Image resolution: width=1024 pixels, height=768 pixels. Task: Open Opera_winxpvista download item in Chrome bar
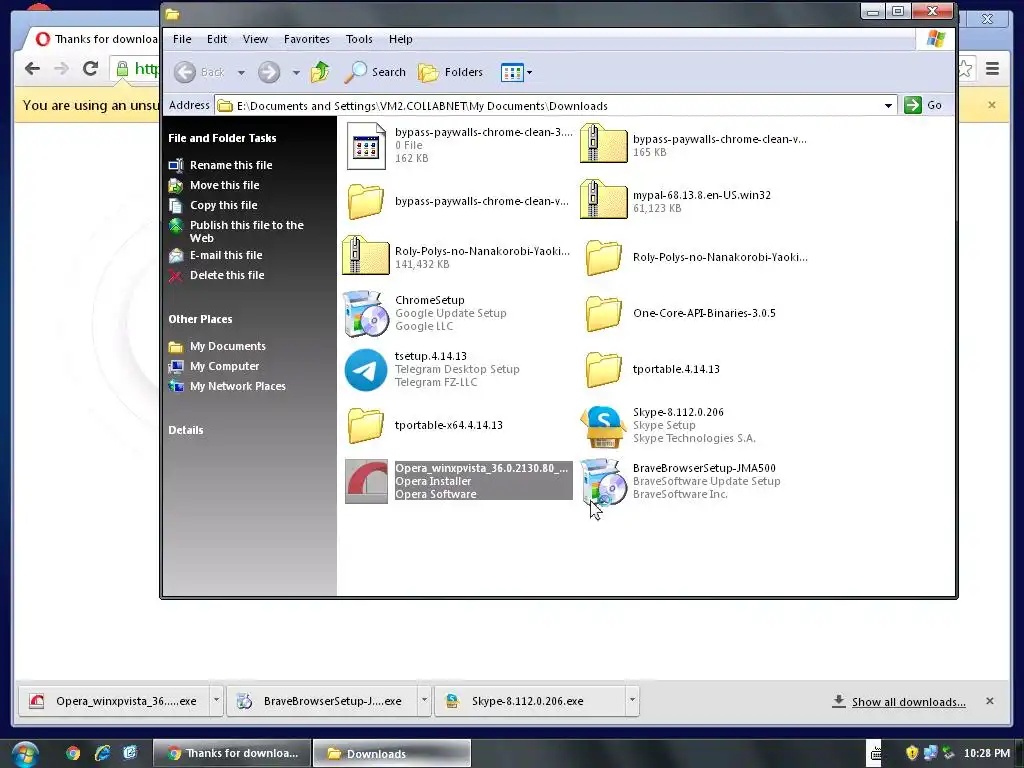pyautogui.click(x=114, y=701)
